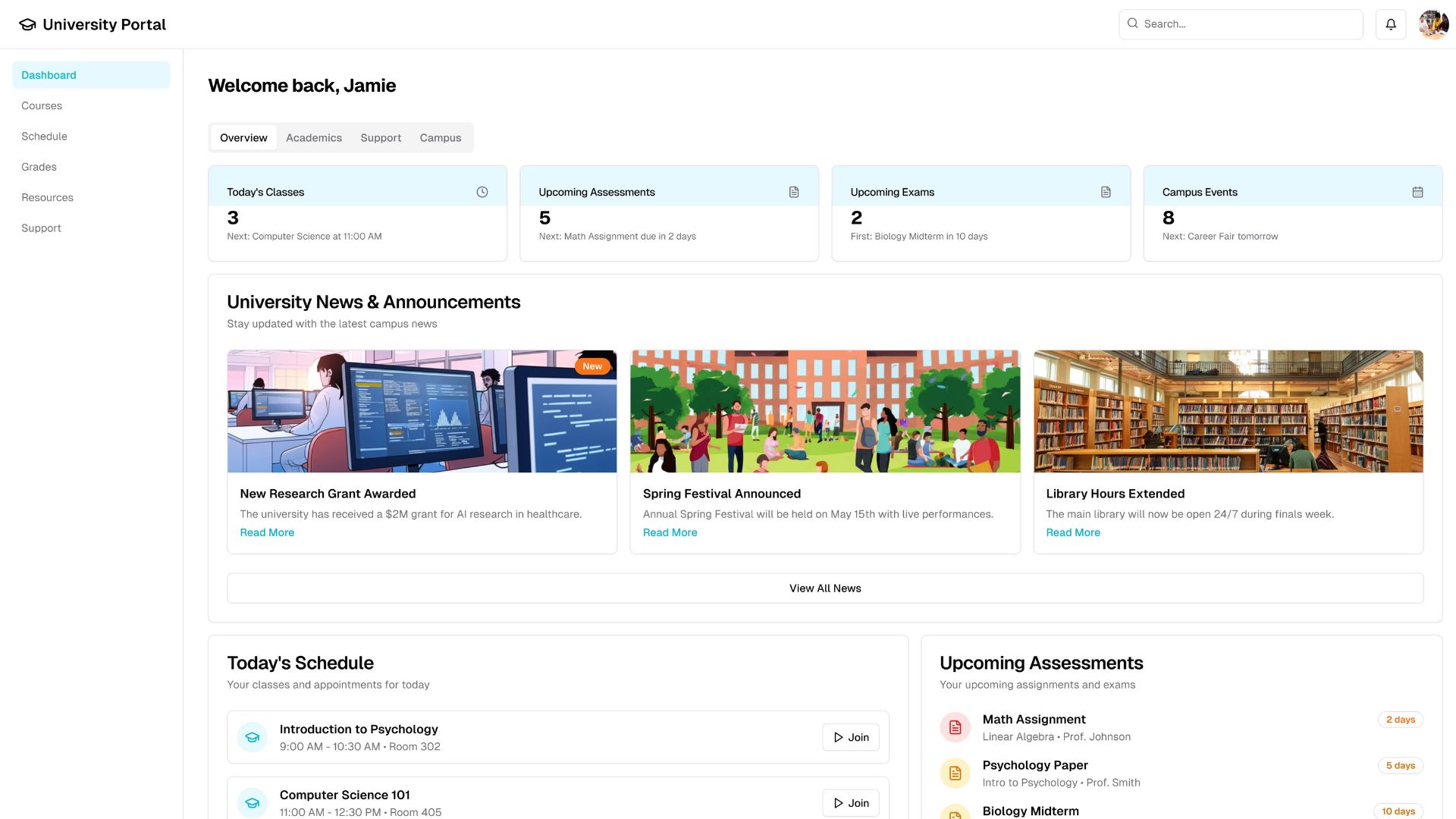This screenshot has width=1456, height=819.
Task: Click '9:00 AM - 10:30 AM • Room 302'
Action: pyautogui.click(x=359, y=747)
